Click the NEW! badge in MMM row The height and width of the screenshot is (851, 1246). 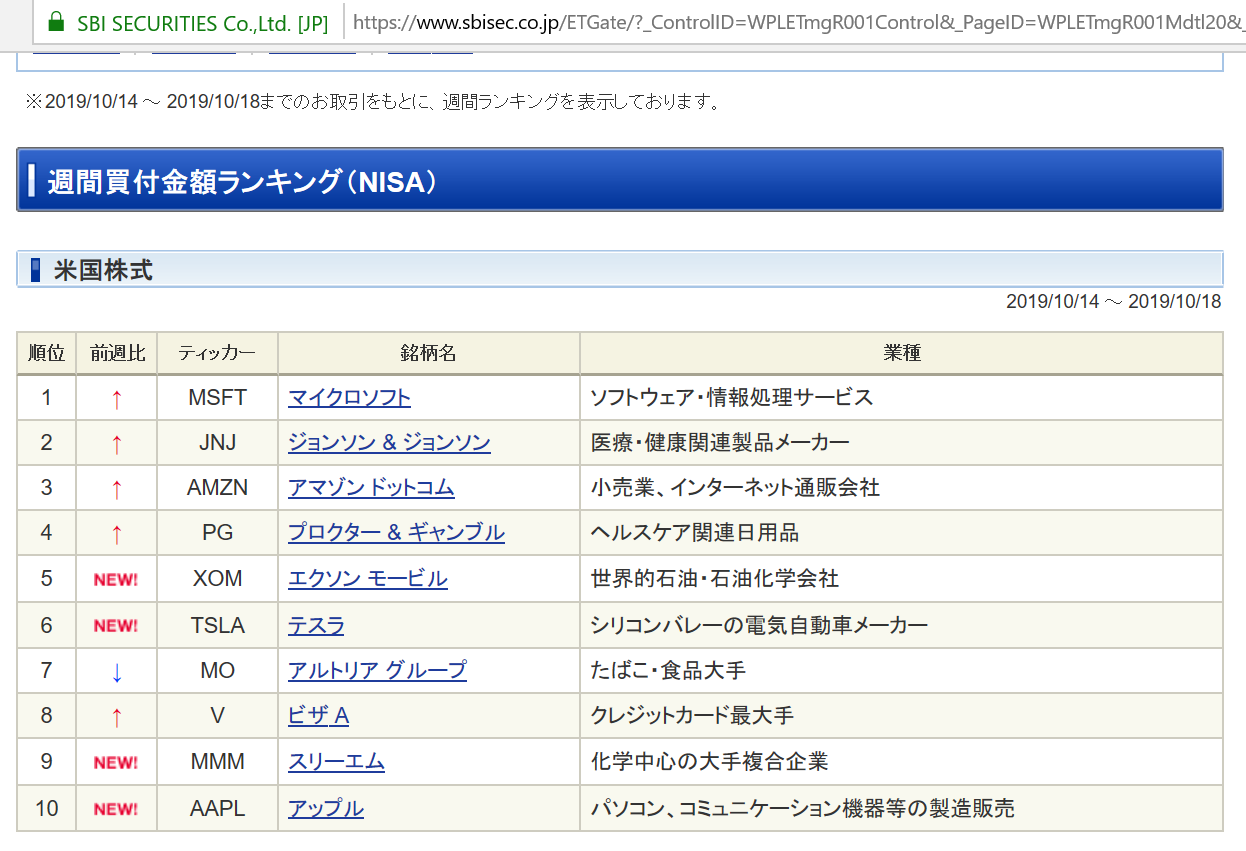(116, 762)
